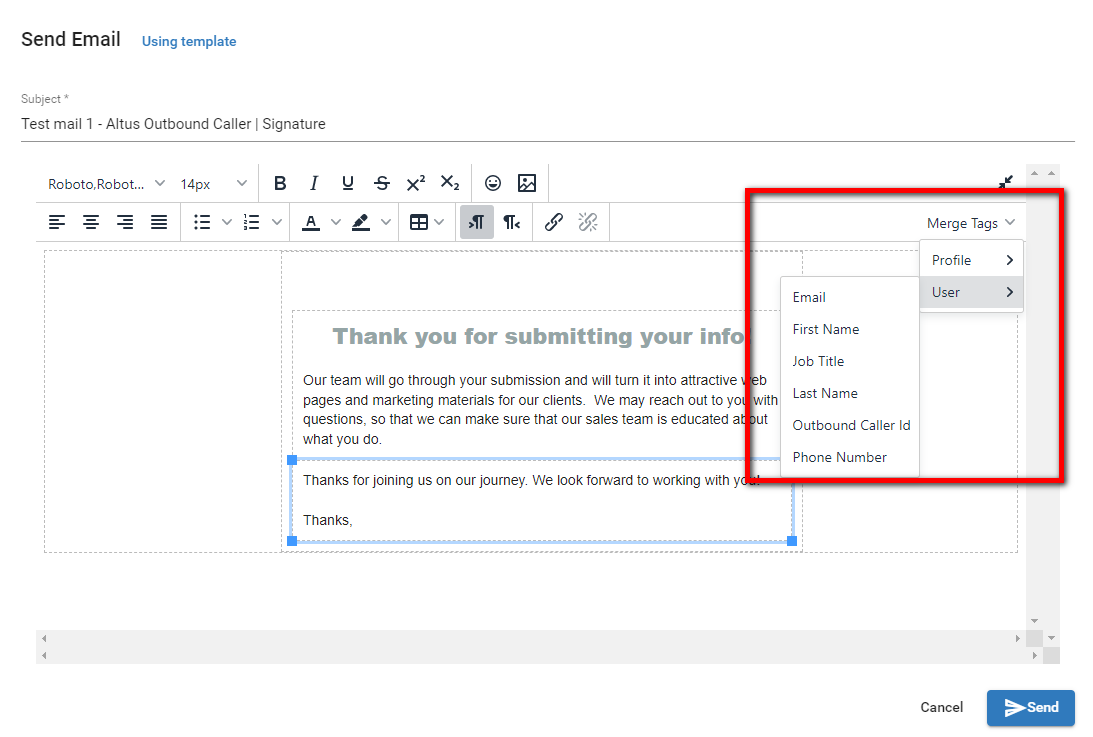1093x737 pixels.
Task: Select Outbound Caller Id merge tag
Action: point(851,425)
